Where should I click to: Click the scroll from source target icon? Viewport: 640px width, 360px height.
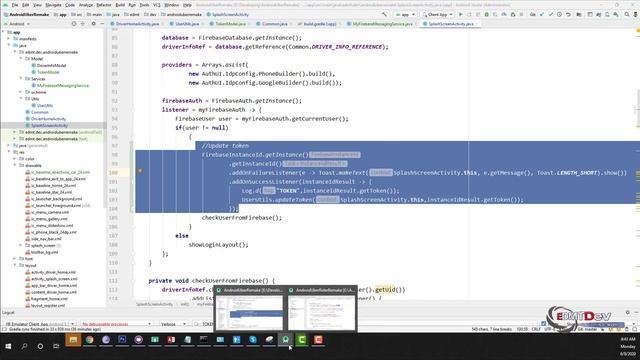click(74, 24)
